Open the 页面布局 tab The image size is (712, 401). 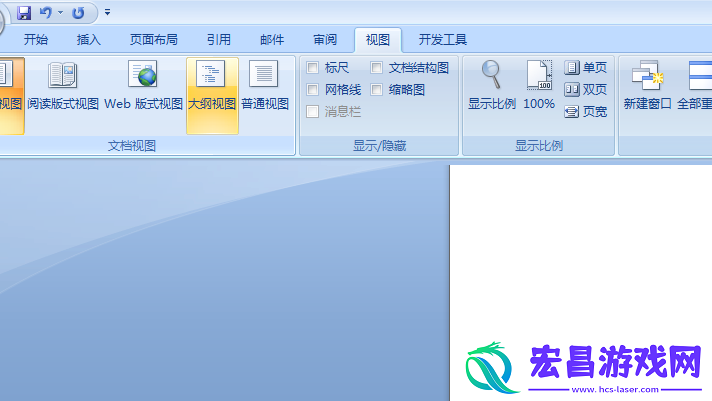(x=154, y=40)
